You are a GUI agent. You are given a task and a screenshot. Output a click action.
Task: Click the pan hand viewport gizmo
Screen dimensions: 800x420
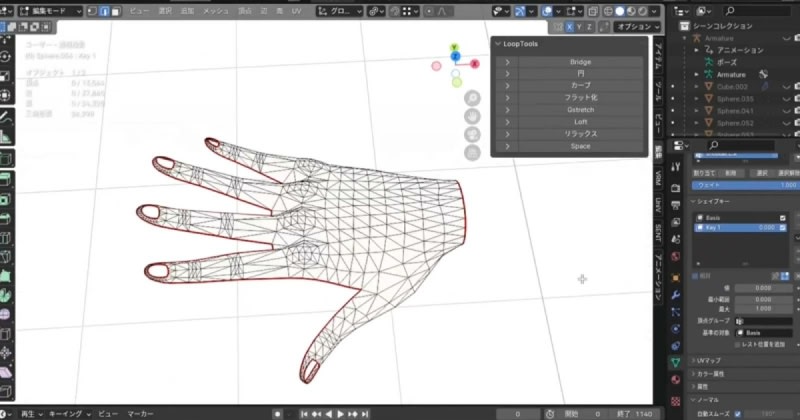(472, 117)
